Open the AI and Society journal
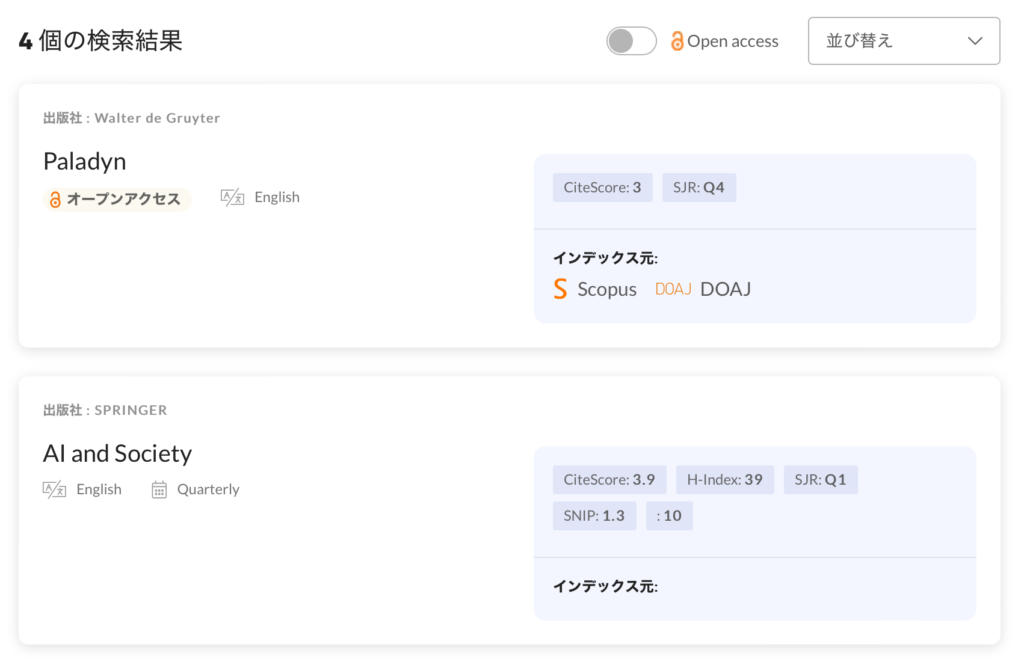 tap(117, 453)
